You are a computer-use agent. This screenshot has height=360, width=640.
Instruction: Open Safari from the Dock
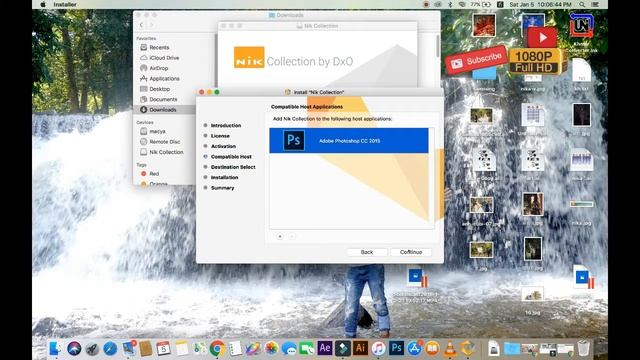[110, 349]
